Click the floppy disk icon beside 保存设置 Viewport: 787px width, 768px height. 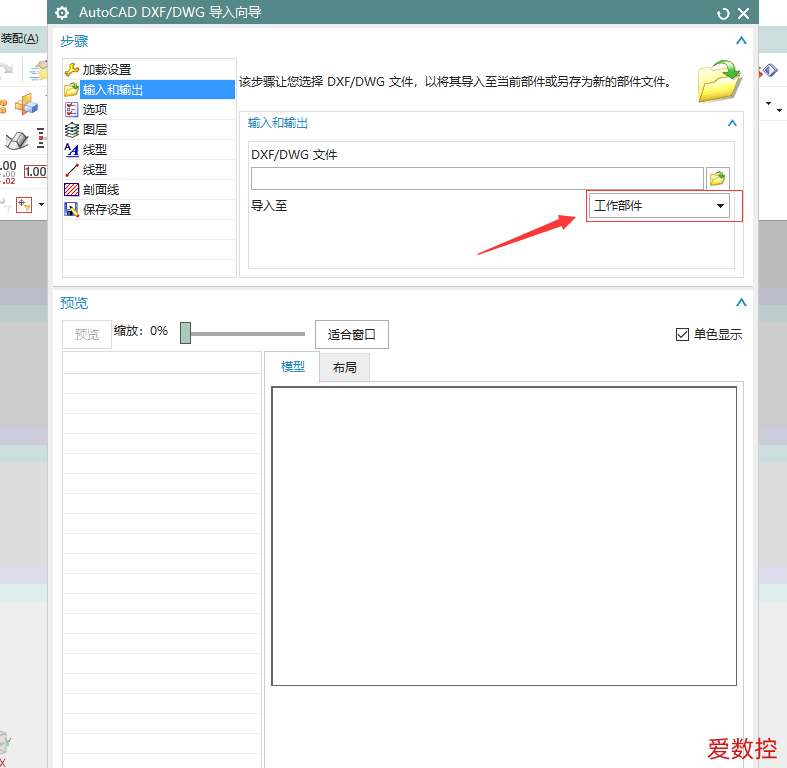pyautogui.click(x=72, y=210)
